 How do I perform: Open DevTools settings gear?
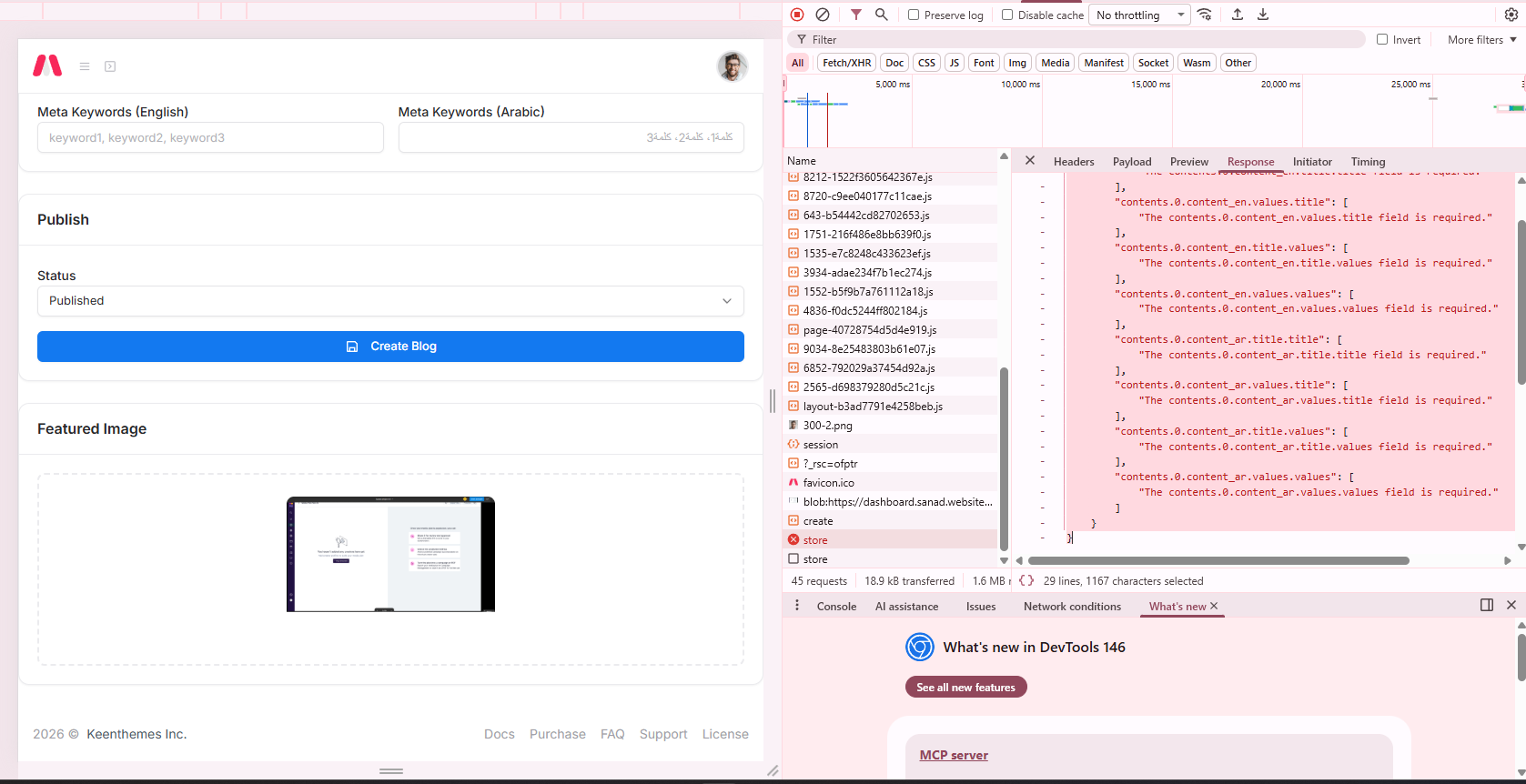[1511, 15]
